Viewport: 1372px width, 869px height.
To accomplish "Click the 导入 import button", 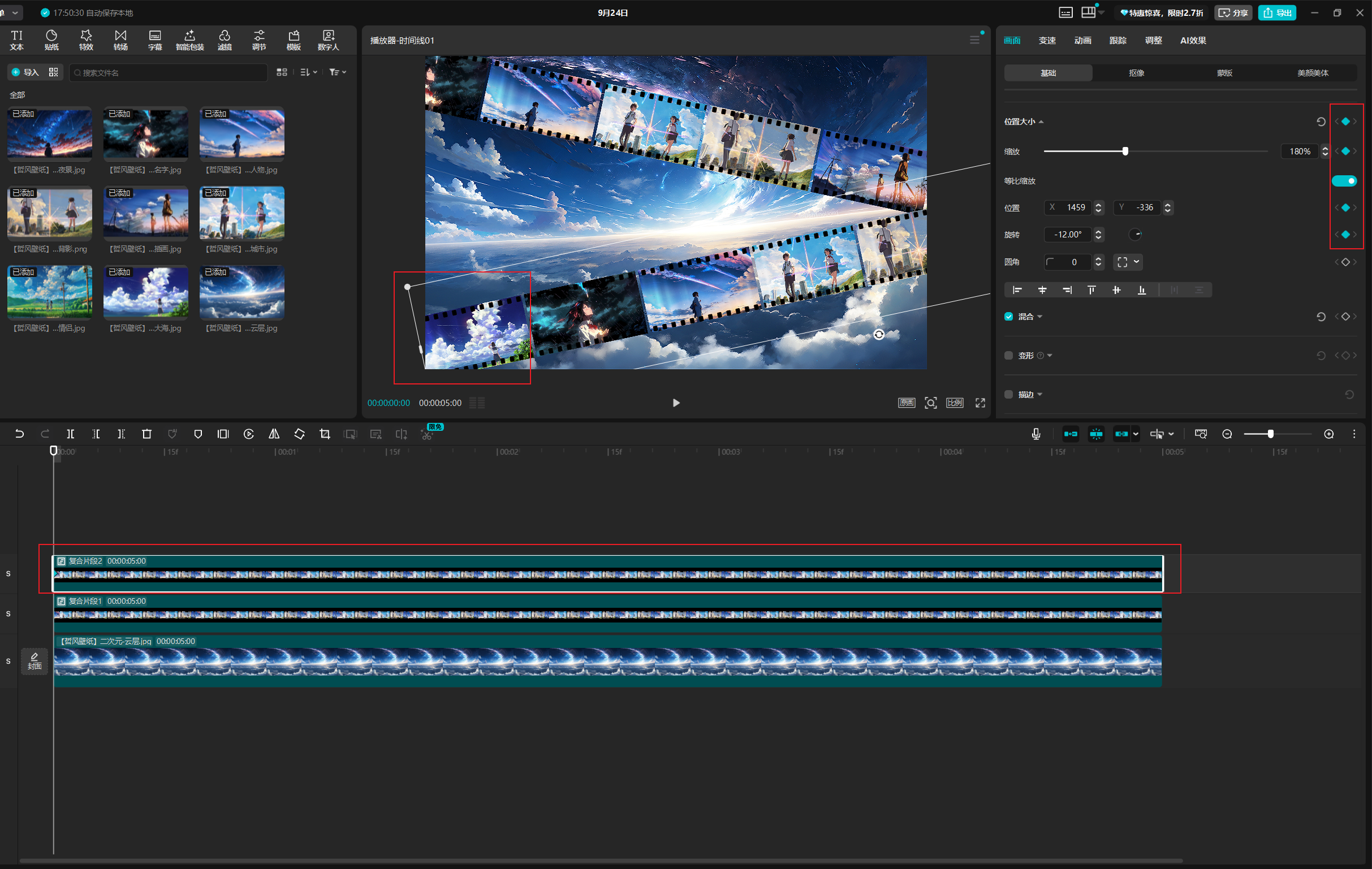I will point(25,72).
